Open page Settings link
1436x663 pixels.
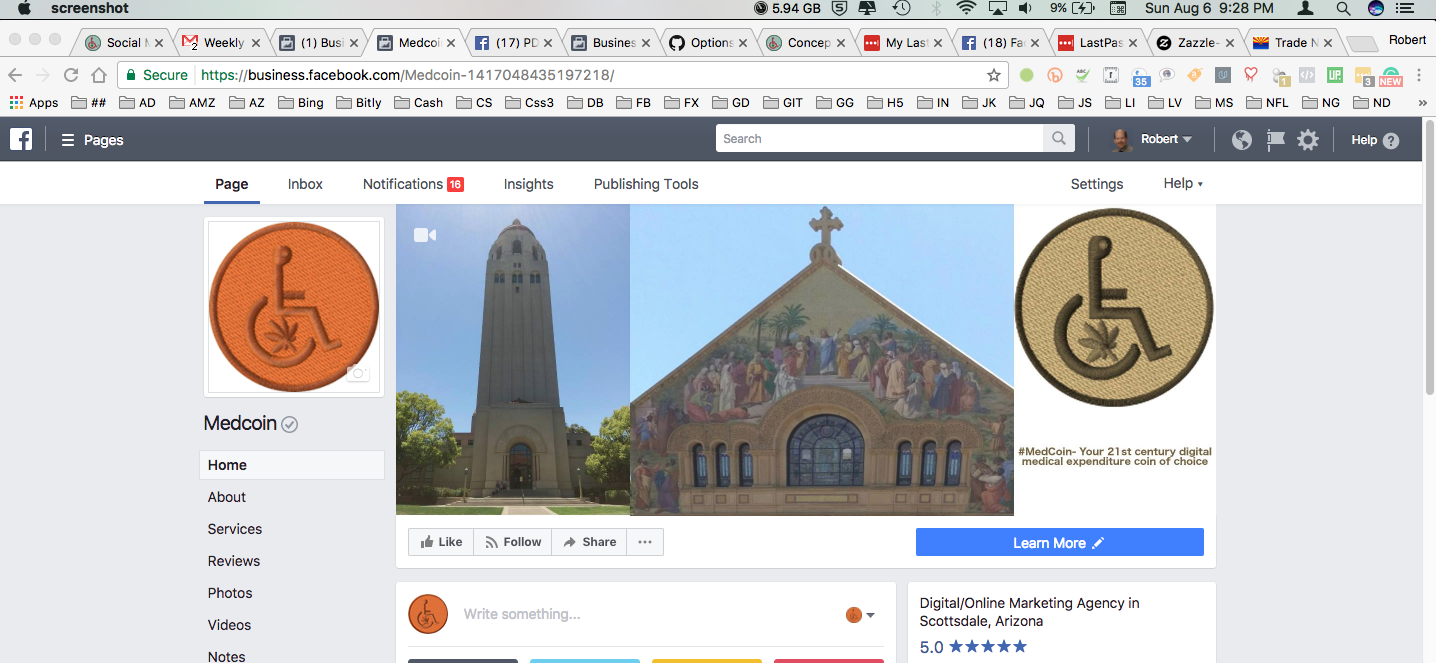(1097, 184)
